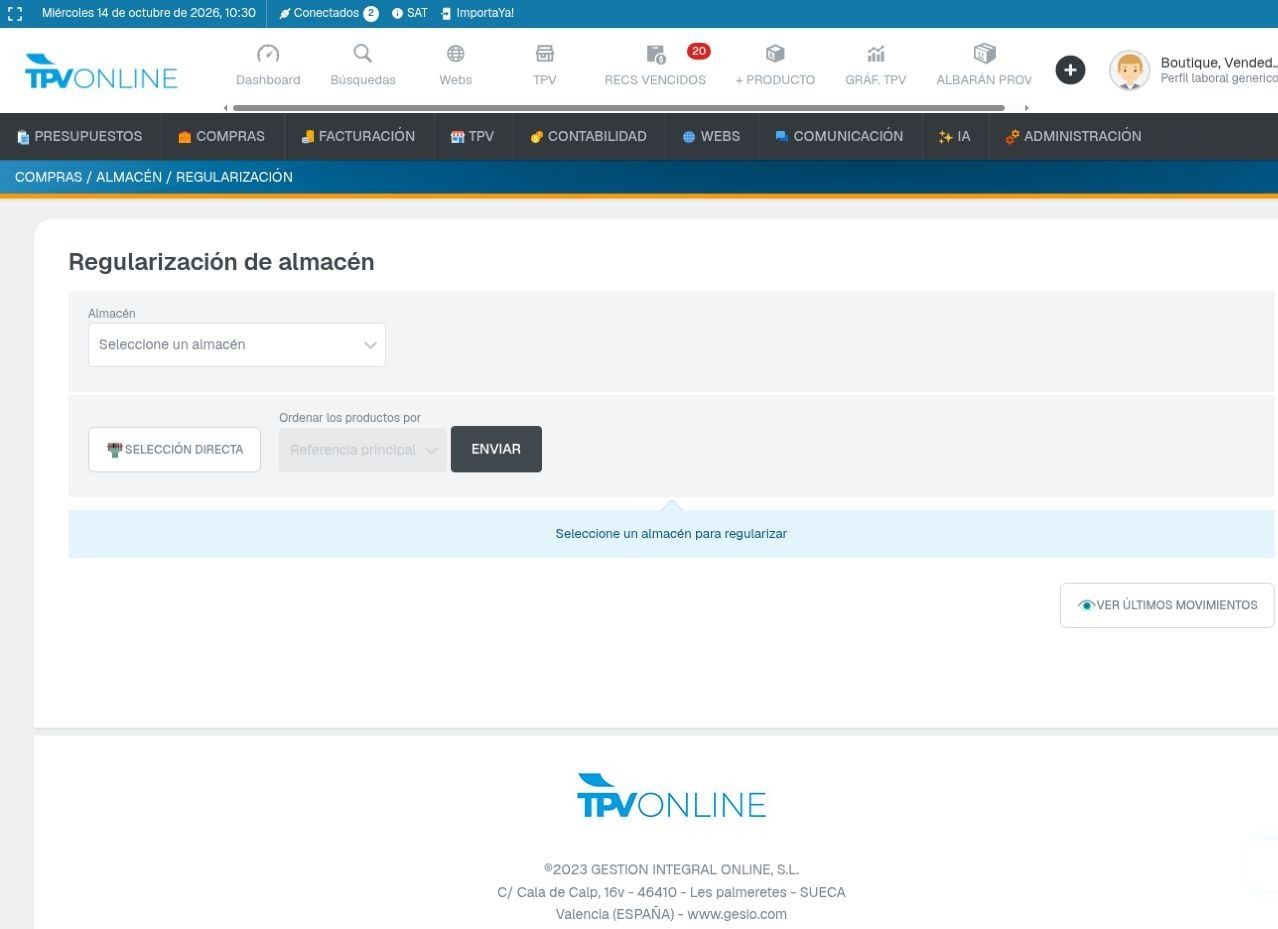
Task: Open the GRÁF. TPV chart icon
Action: tap(876, 54)
